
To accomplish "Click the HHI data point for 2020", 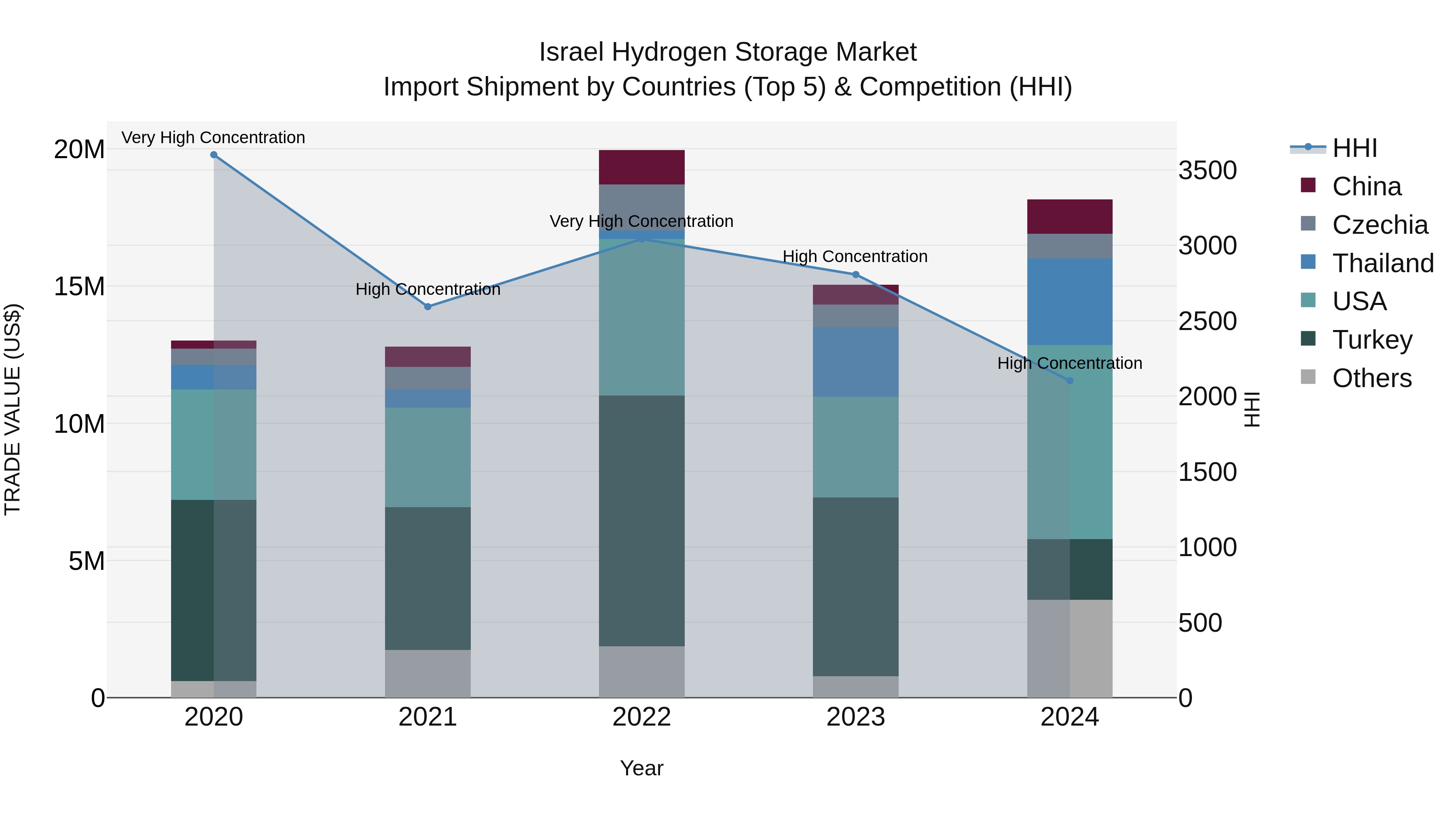I will (x=214, y=155).
